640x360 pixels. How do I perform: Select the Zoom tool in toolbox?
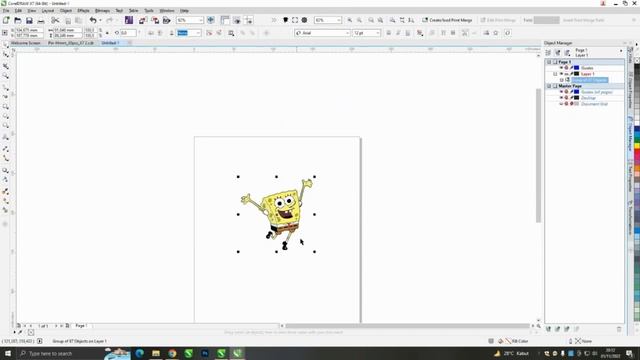point(6,76)
